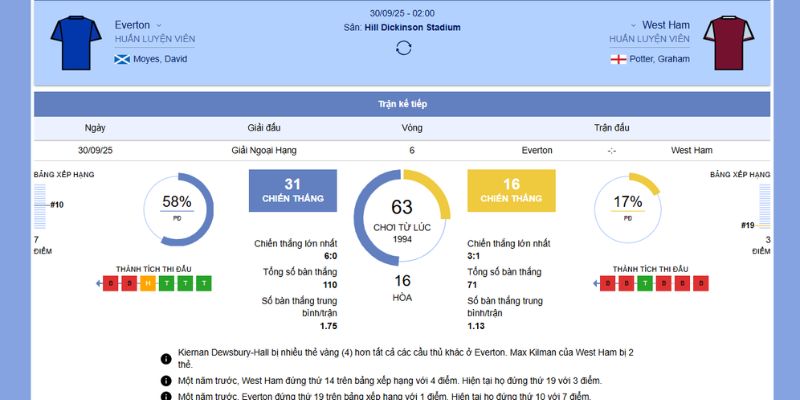Click info icon beside Kiernan Dewsbury-Hall note
The width and height of the screenshot is (800, 400).
click(166, 359)
